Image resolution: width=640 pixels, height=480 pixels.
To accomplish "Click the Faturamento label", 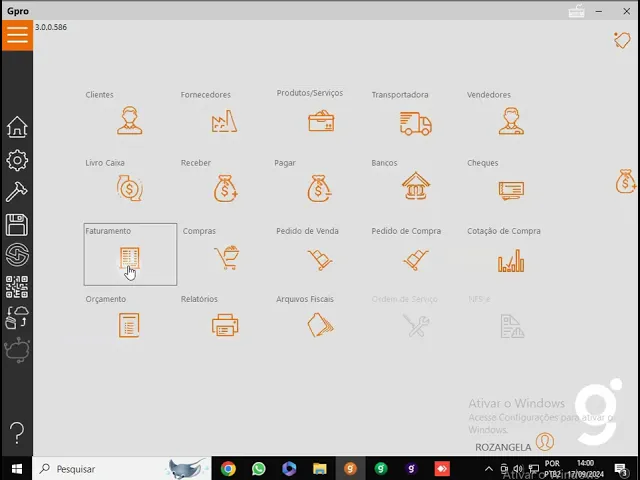I will point(108,231).
